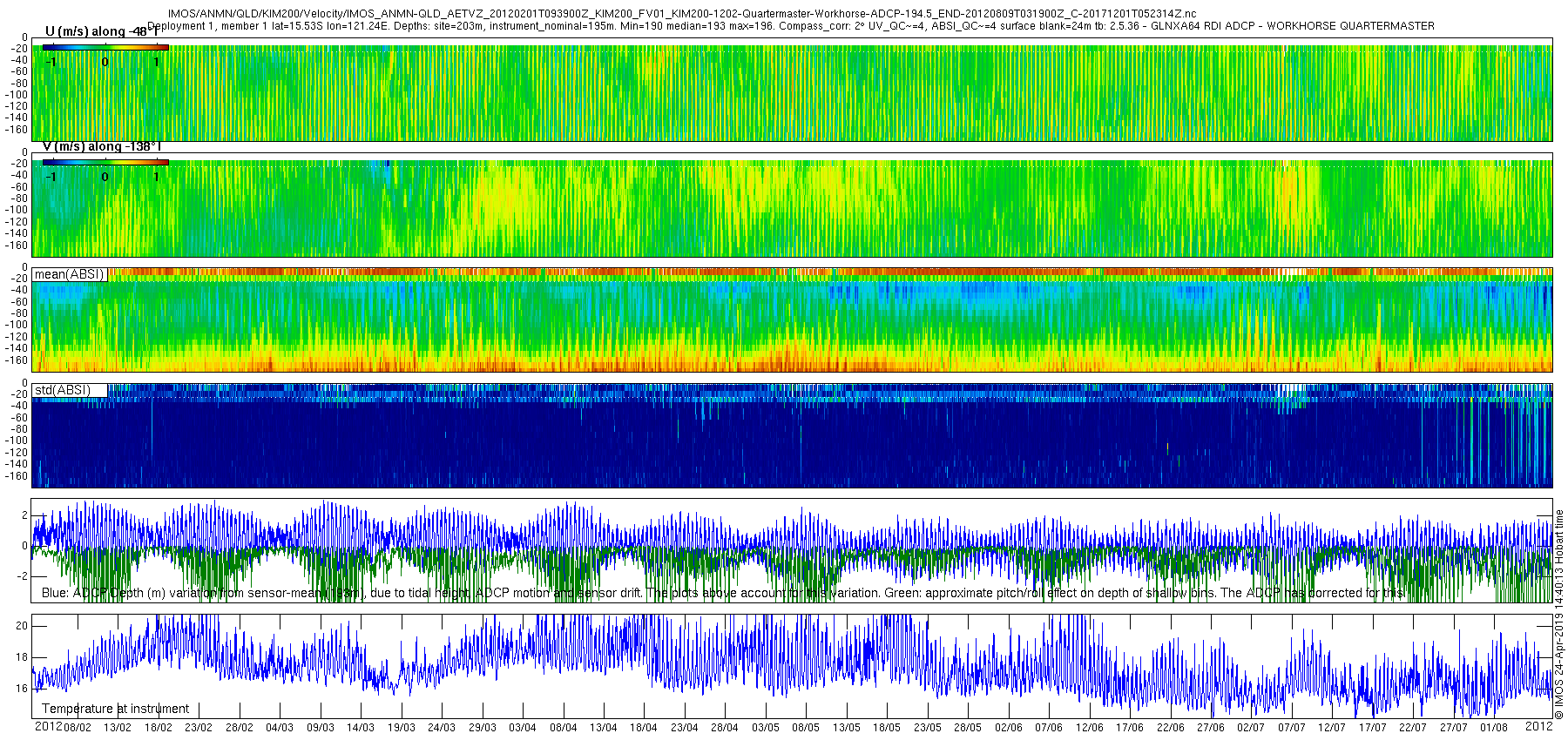
Task: Click the '18/02' date tick label
Action: pyautogui.click(x=158, y=728)
